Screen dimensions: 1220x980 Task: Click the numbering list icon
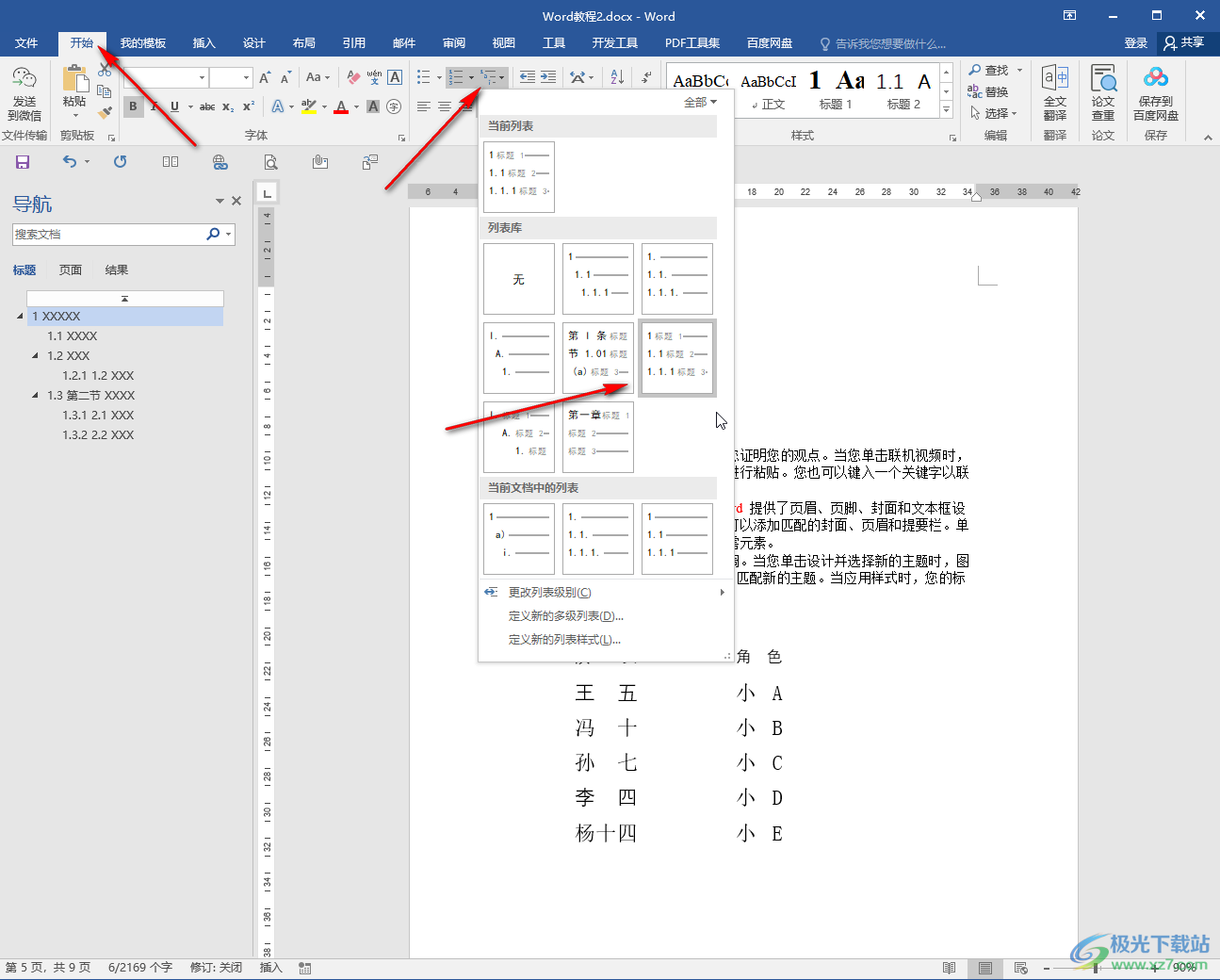click(x=455, y=77)
